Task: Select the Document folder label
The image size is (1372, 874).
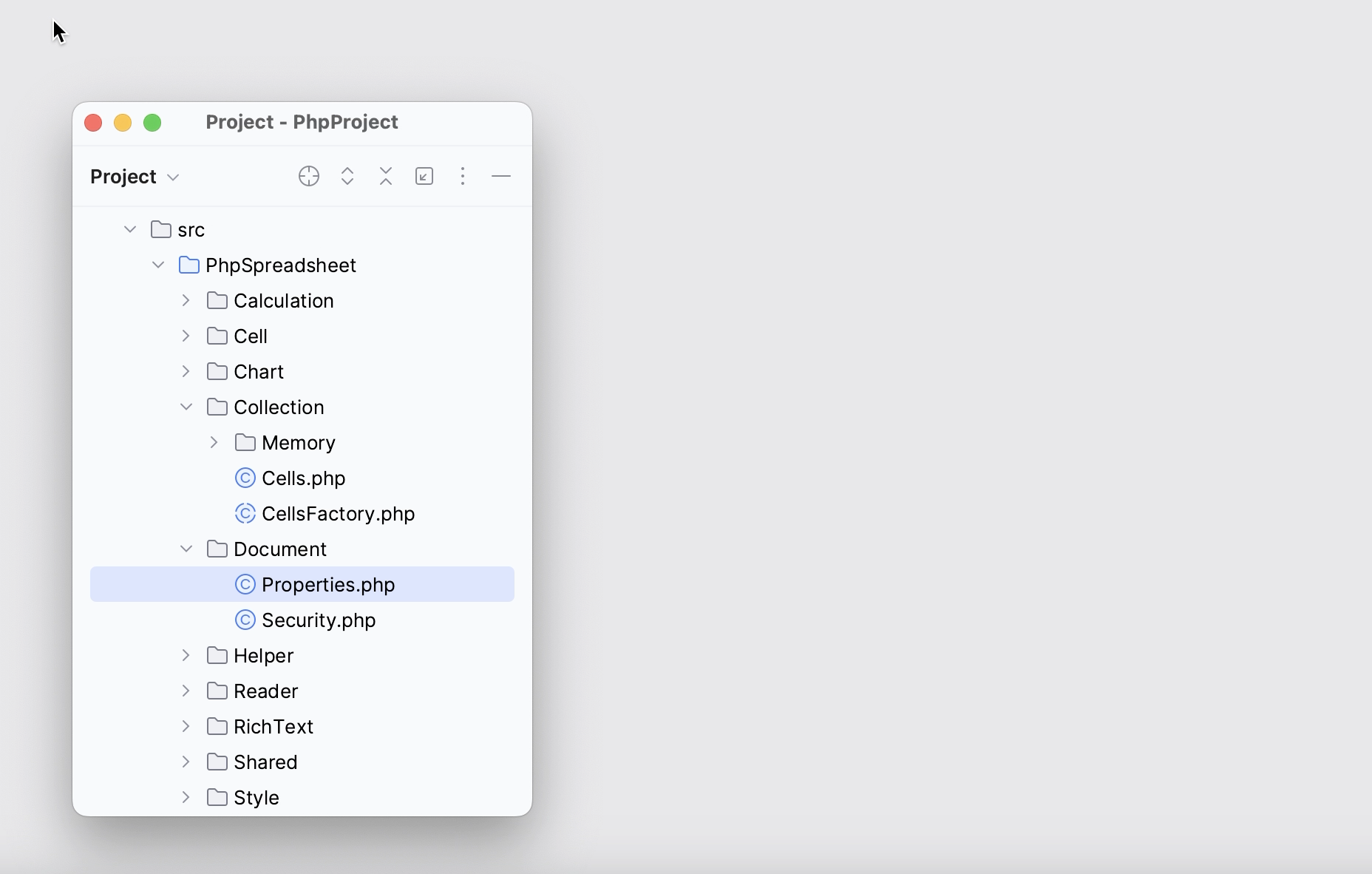Action: point(280,549)
